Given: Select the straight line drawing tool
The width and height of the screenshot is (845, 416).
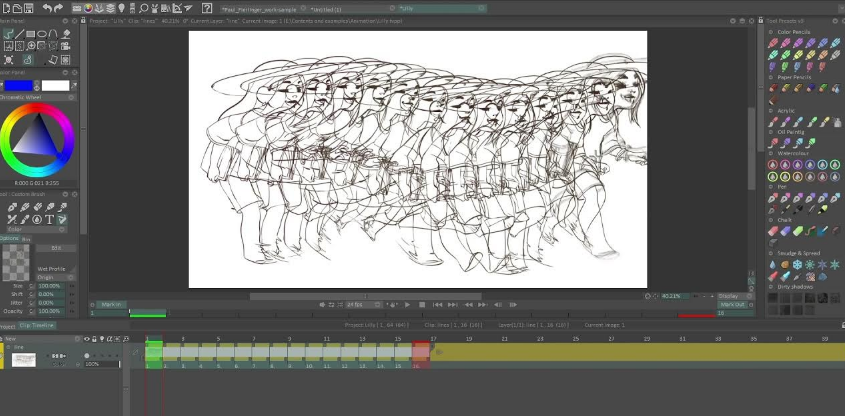Looking at the screenshot, I should (19, 34).
